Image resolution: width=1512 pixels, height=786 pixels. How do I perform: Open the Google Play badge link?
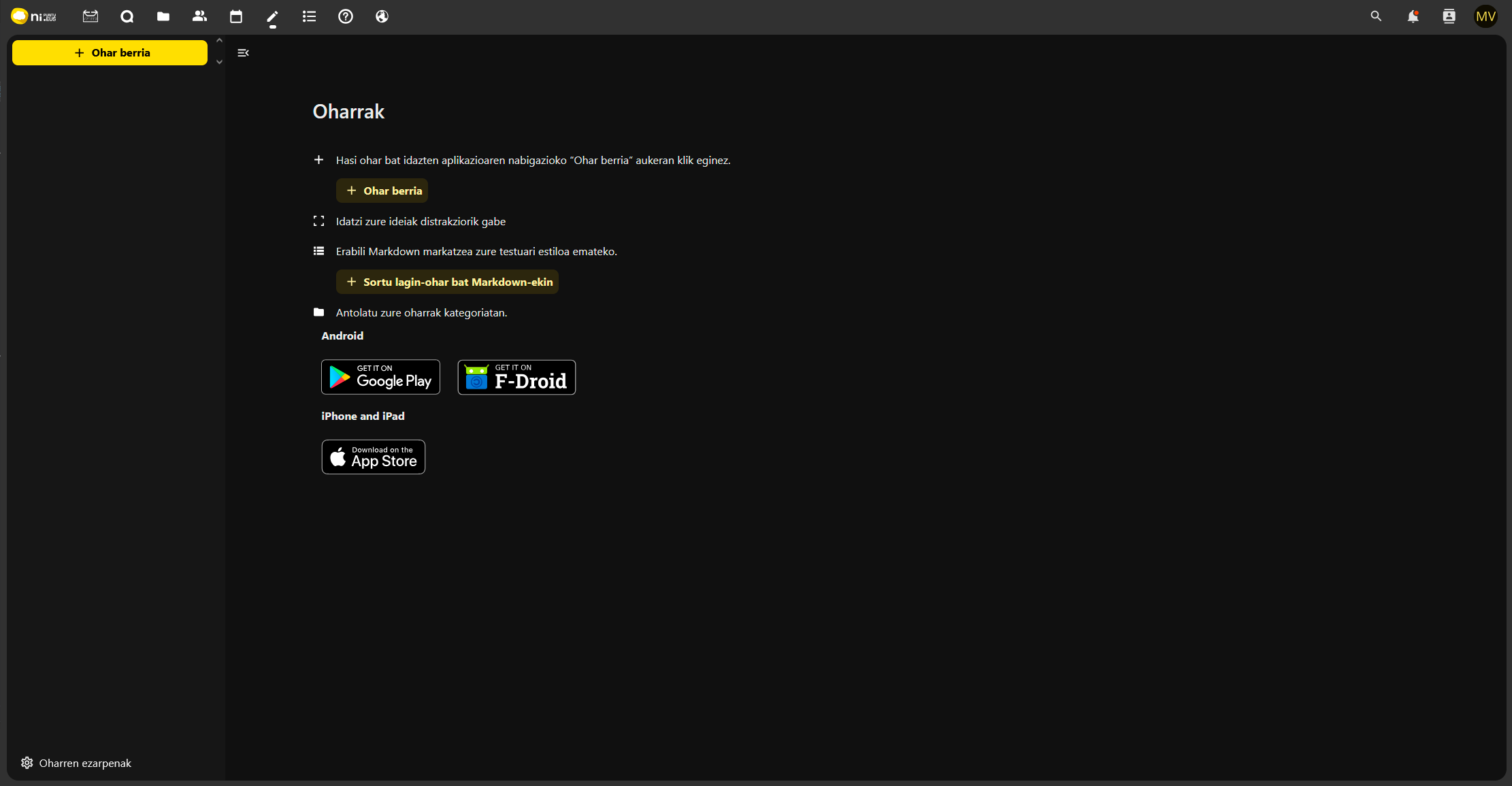[380, 377]
